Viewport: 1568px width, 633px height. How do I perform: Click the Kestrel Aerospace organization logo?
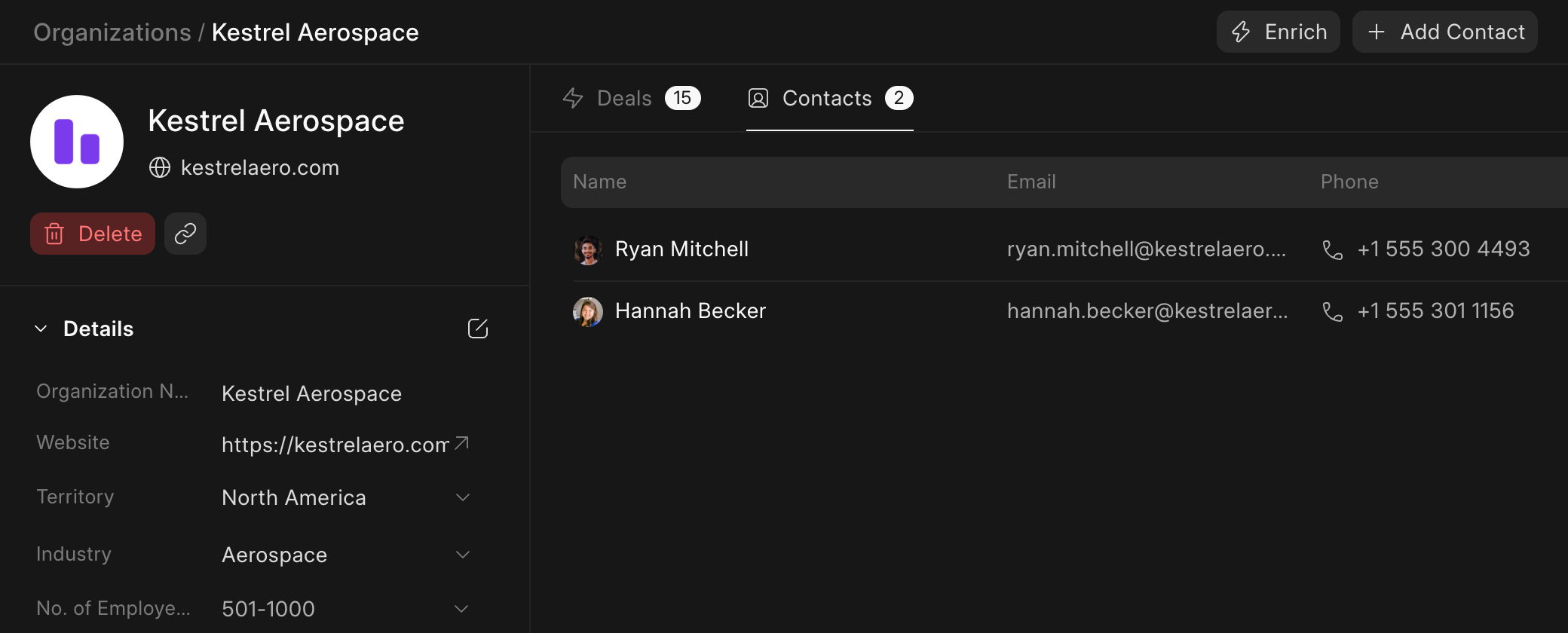(77, 142)
